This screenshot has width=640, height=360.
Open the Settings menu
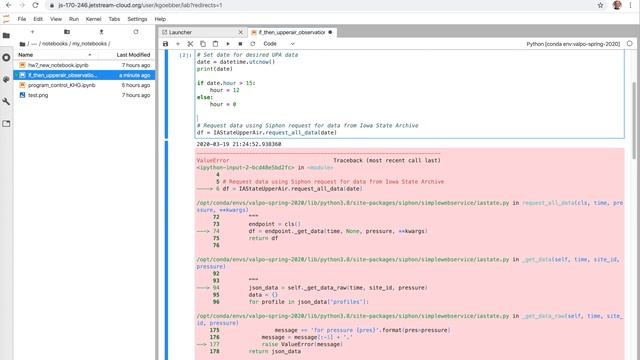[x=137, y=19]
